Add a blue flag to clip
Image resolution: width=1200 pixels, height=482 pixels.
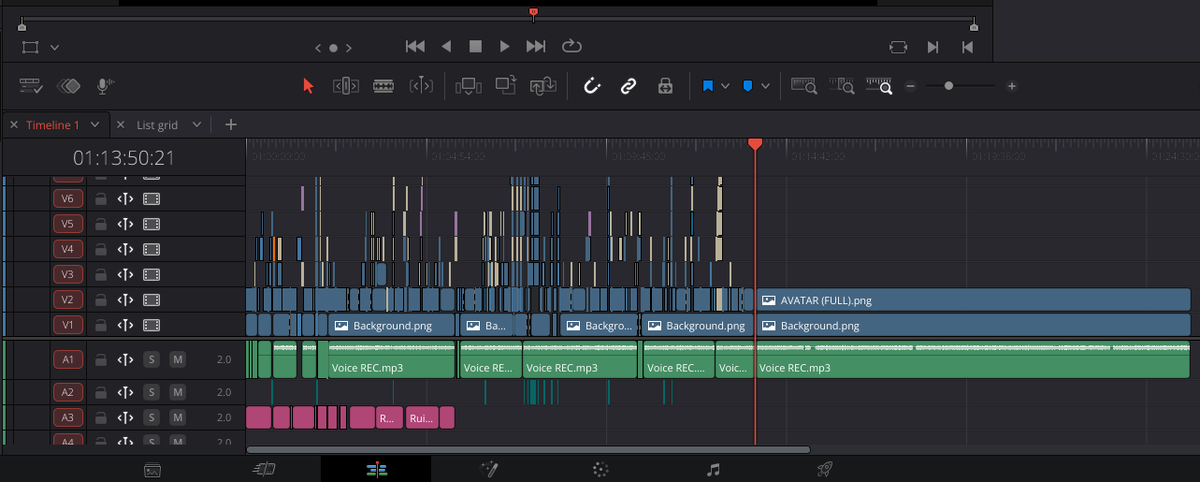coord(707,87)
